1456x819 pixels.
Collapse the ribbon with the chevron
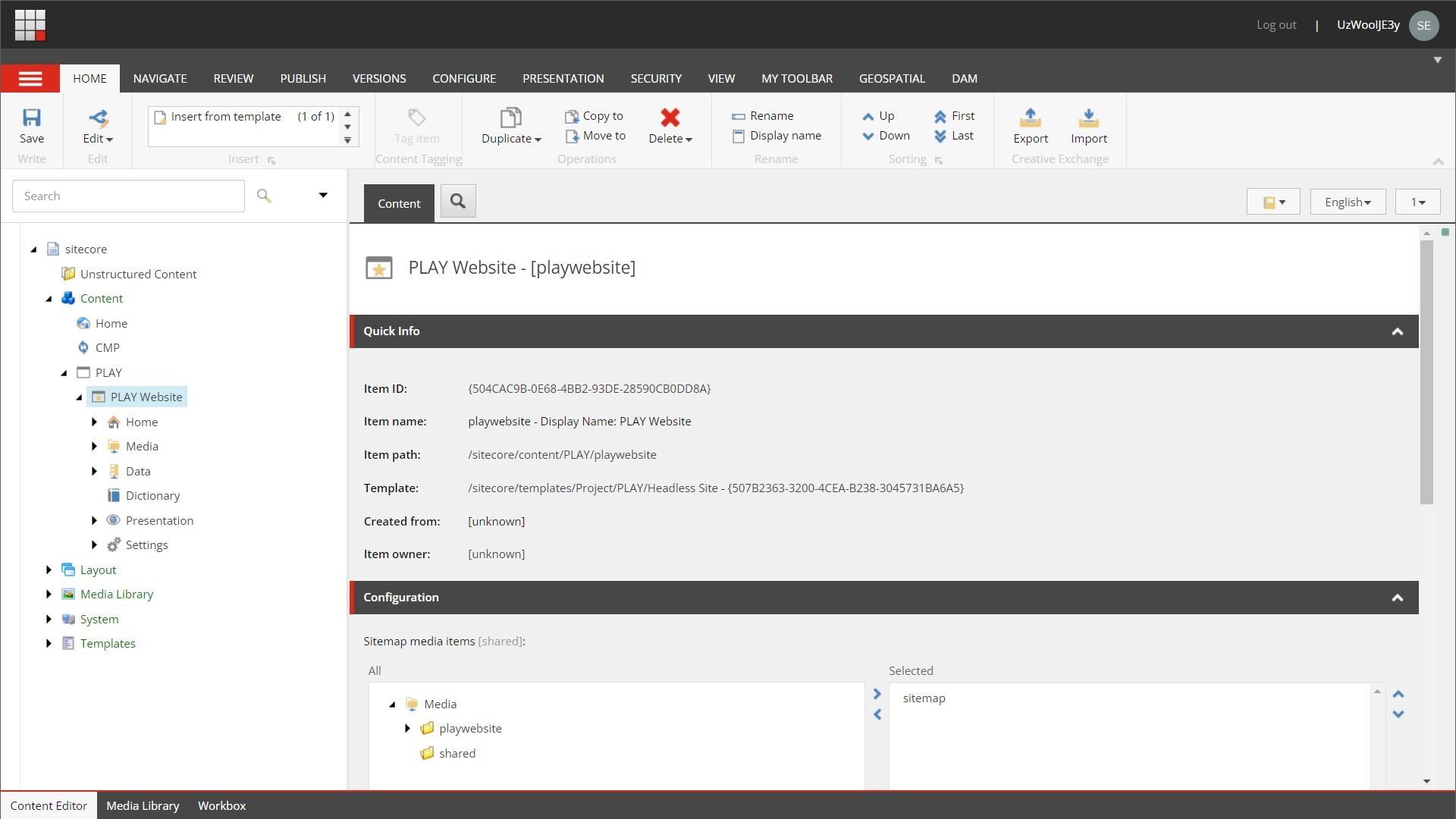coord(1438,161)
